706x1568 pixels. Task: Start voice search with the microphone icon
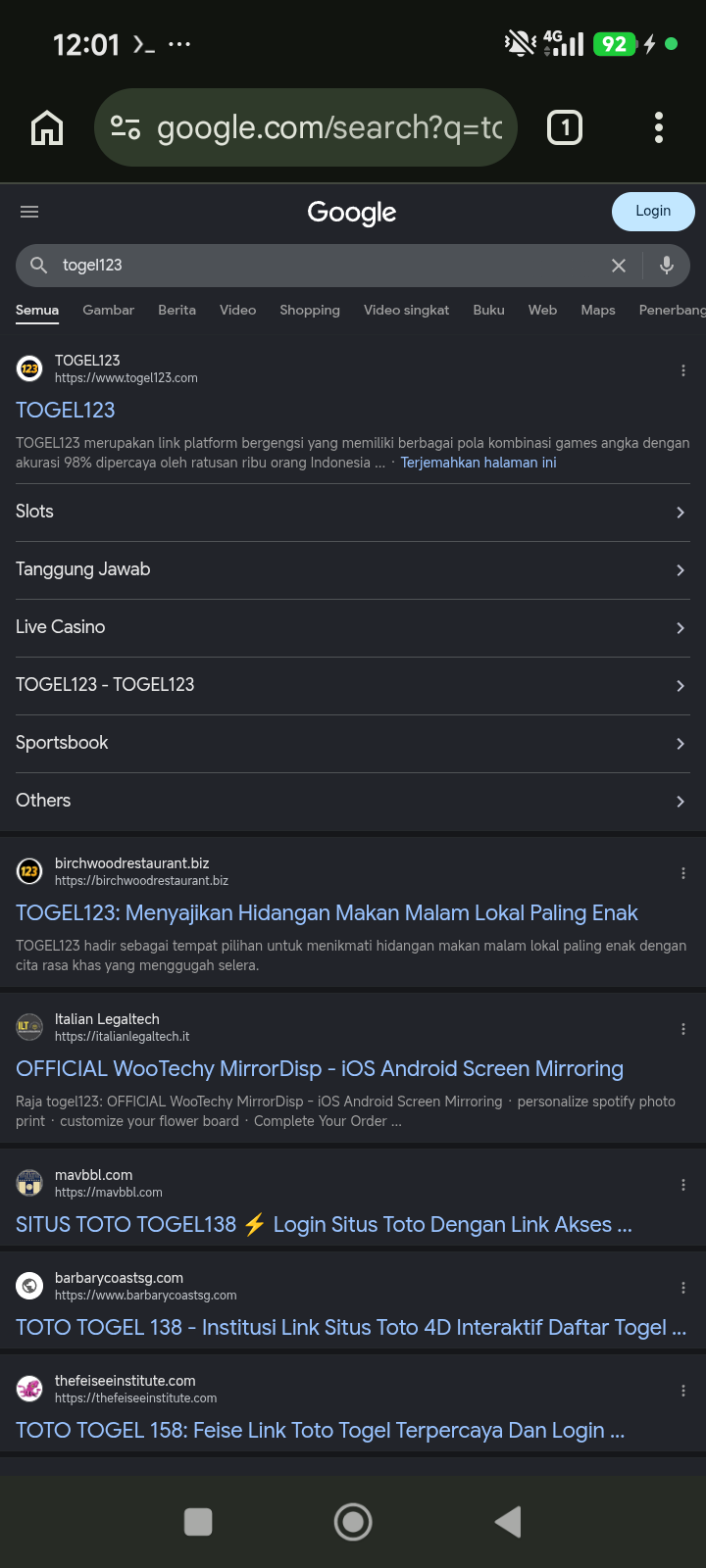(667, 265)
